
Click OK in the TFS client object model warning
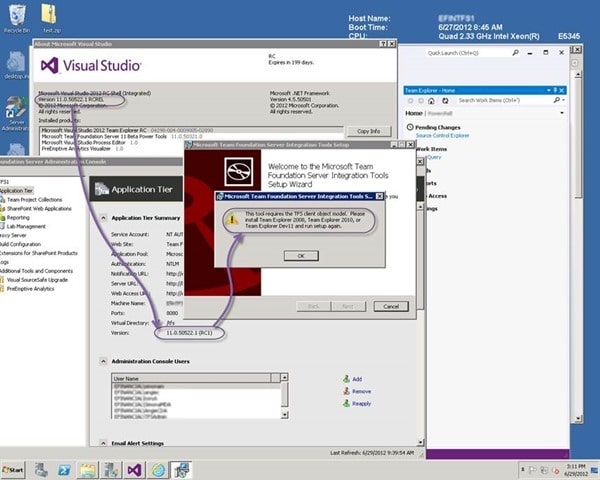301,256
